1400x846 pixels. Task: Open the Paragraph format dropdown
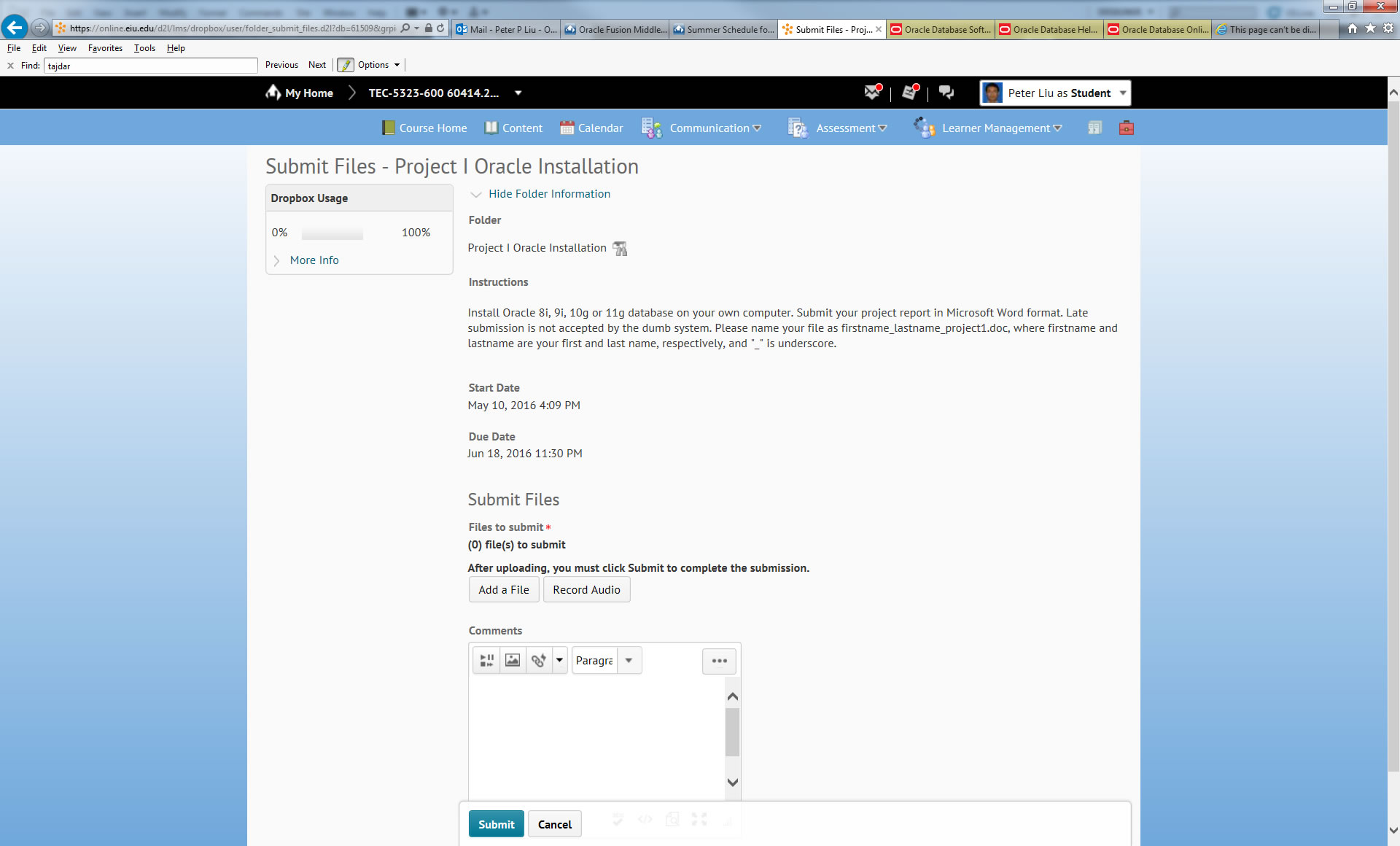click(x=629, y=661)
